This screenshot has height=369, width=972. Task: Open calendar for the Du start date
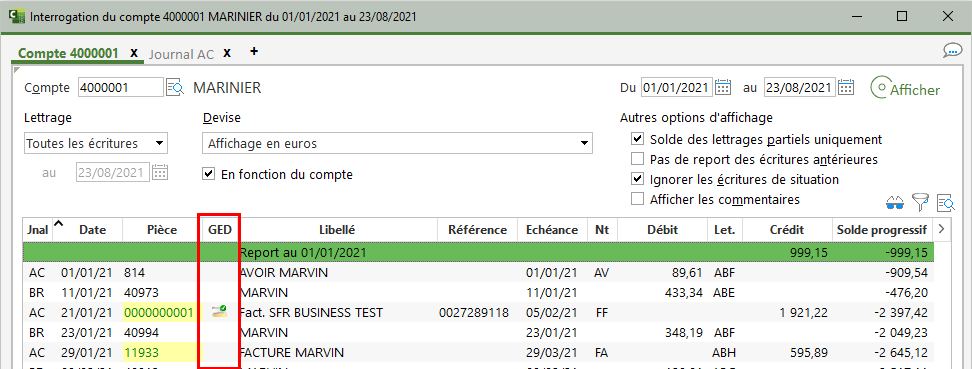coord(723,88)
